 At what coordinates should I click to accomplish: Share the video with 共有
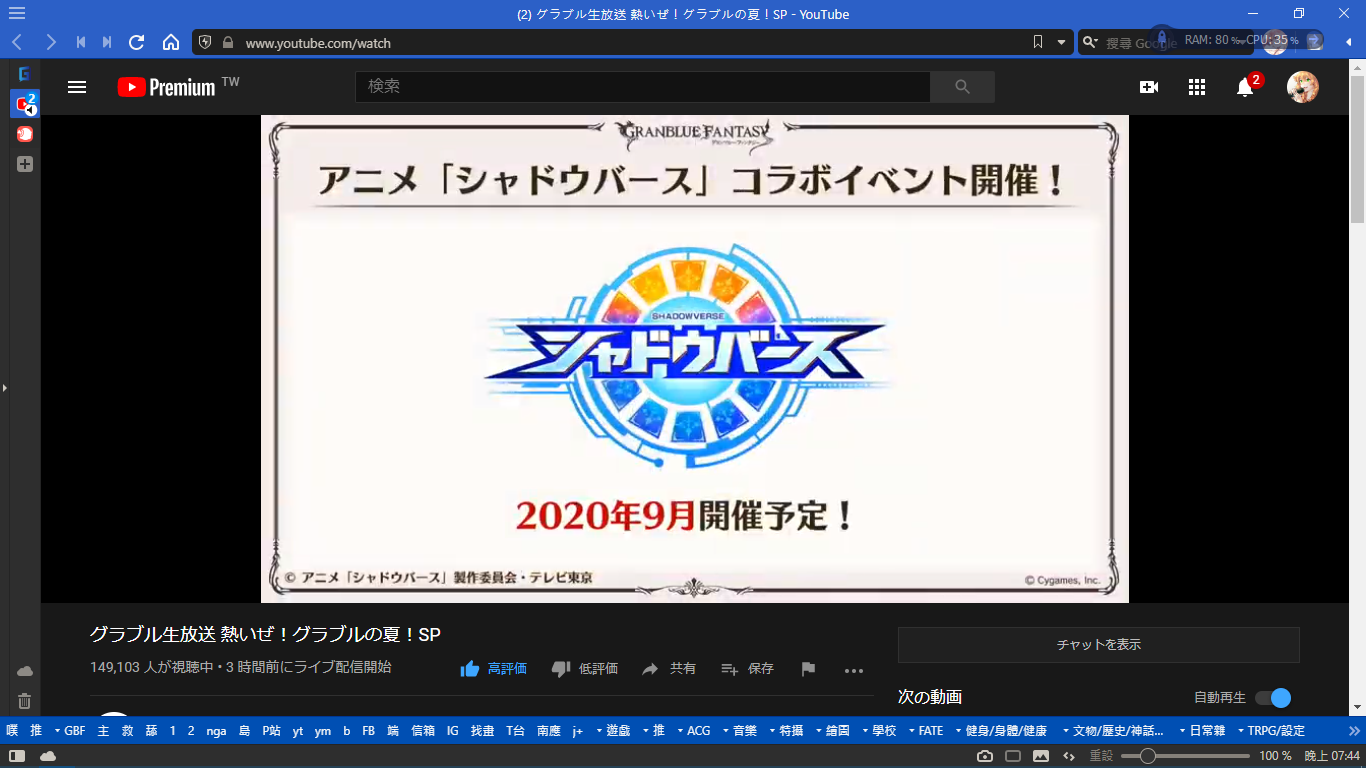(x=669, y=669)
